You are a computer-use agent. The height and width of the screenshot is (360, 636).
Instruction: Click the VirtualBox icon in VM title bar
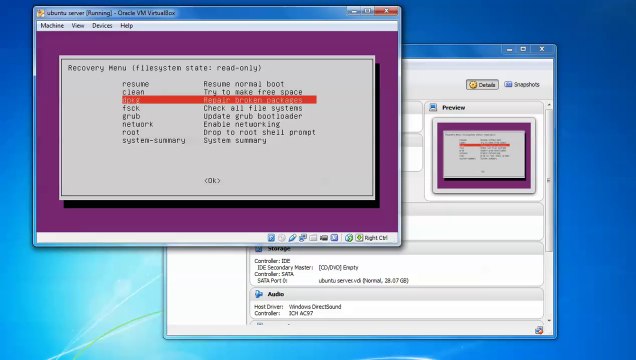pos(41,13)
